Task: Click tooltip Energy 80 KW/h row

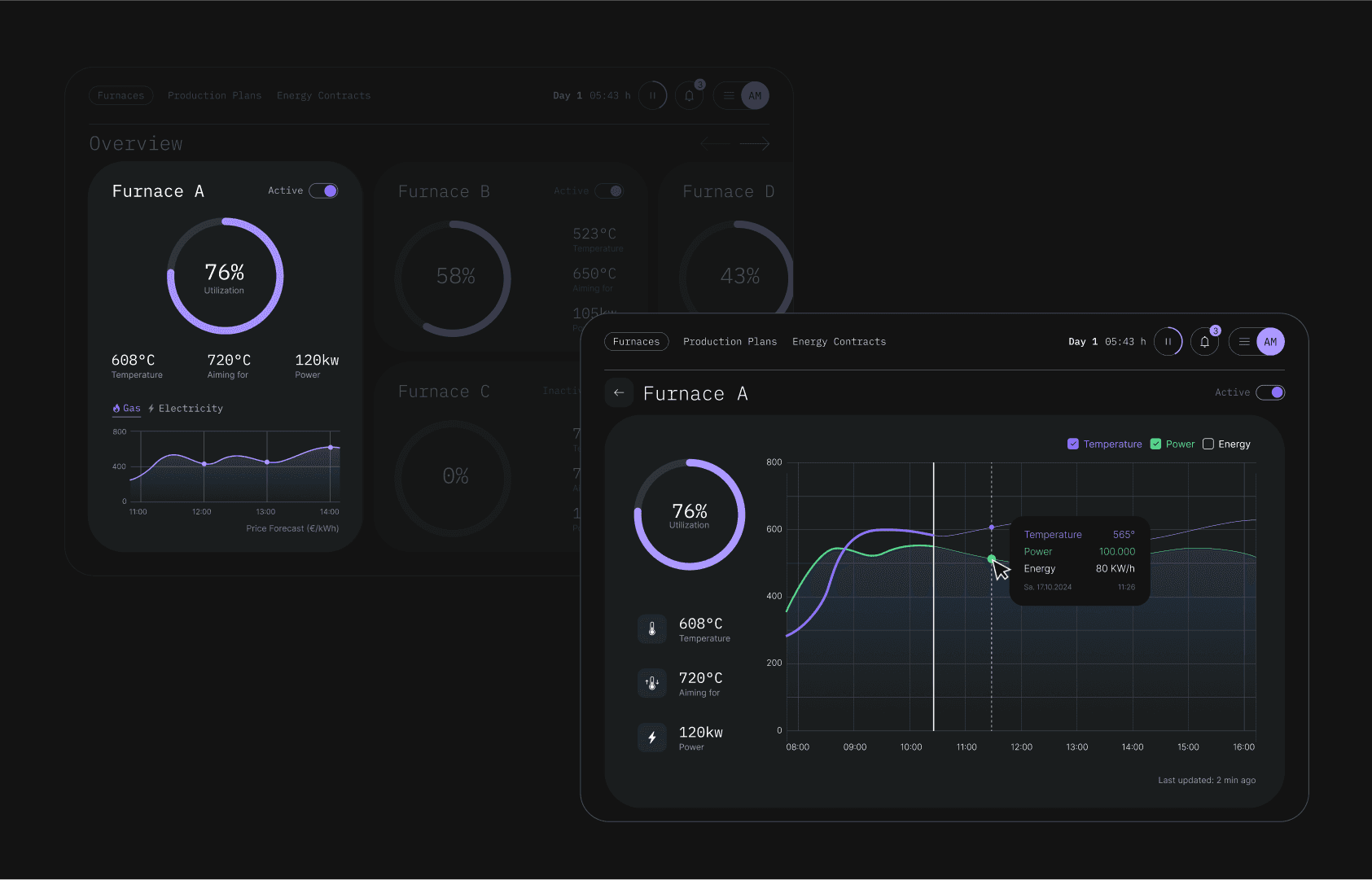Action: [x=1079, y=569]
